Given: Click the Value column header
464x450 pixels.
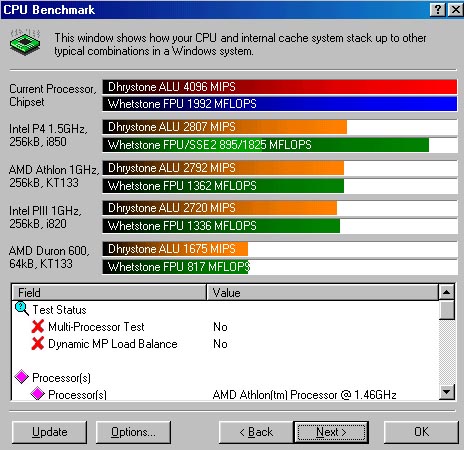Looking at the screenshot, I should point(322,292).
